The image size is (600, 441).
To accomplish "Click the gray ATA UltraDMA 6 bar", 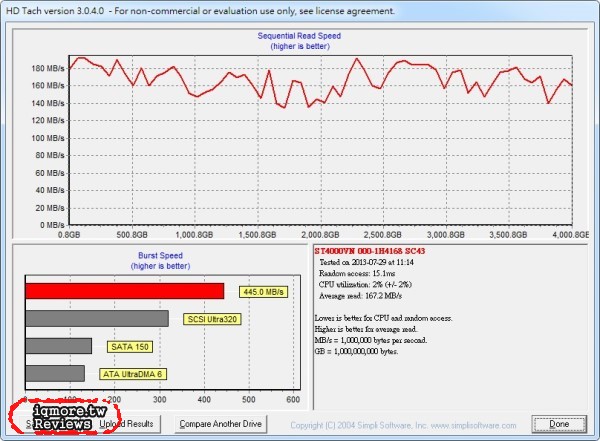I will [55, 373].
